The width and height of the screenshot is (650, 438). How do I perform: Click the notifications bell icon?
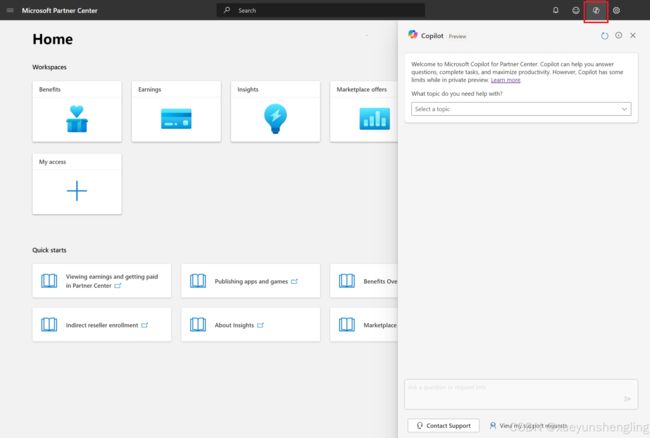point(555,10)
